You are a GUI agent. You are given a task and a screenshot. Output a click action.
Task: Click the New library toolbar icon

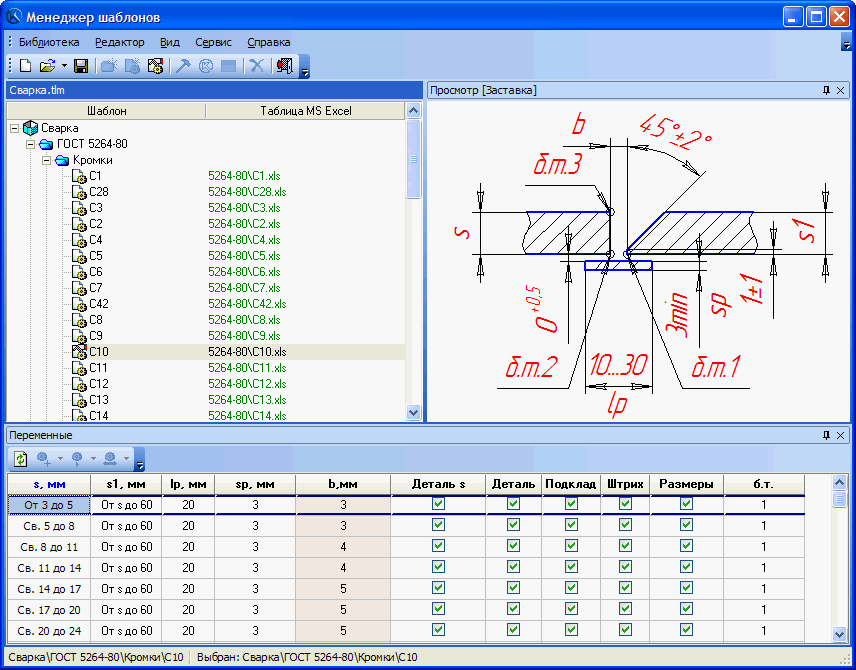(25, 66)
